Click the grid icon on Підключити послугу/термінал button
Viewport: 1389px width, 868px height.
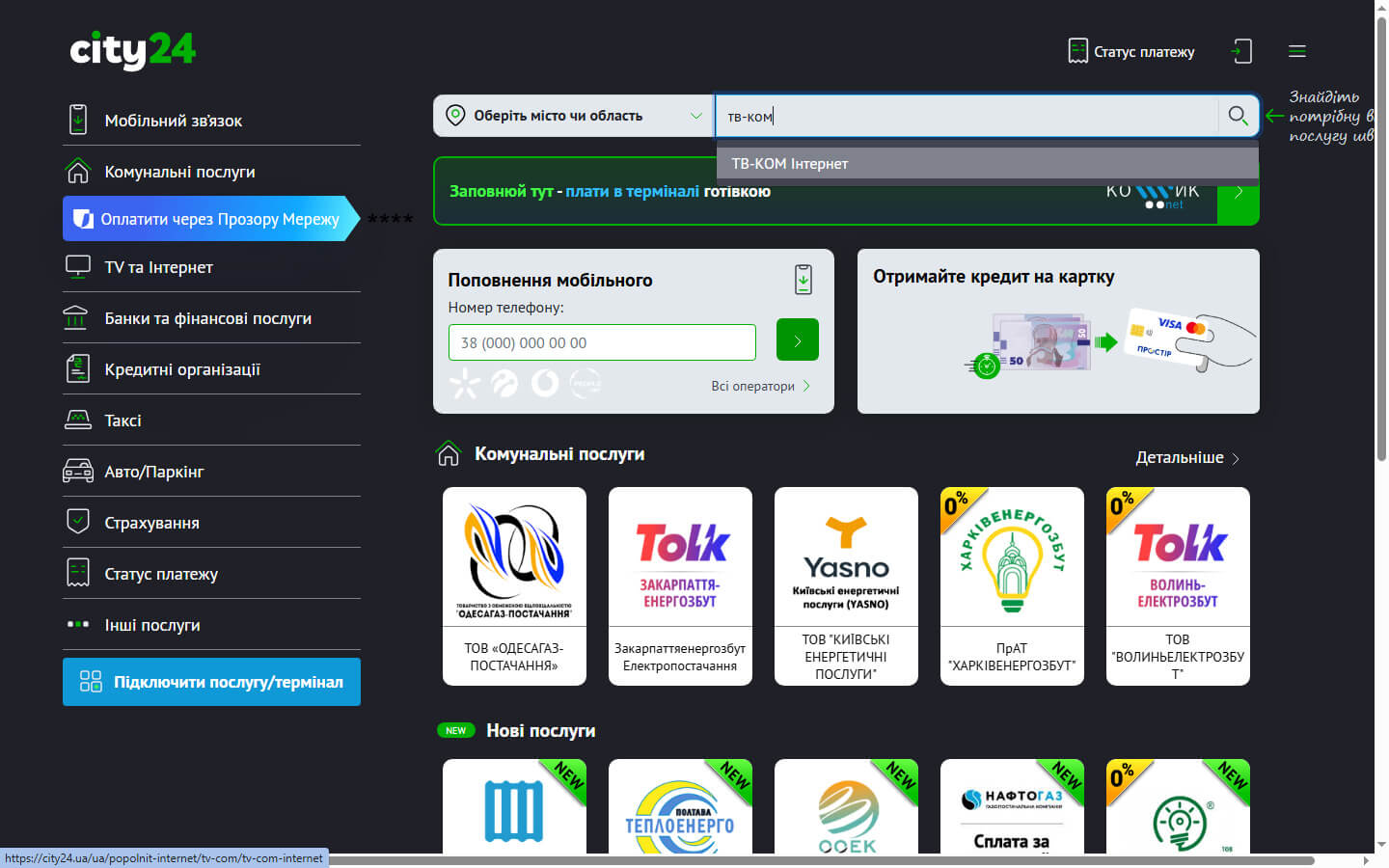(x=91, y=682)
